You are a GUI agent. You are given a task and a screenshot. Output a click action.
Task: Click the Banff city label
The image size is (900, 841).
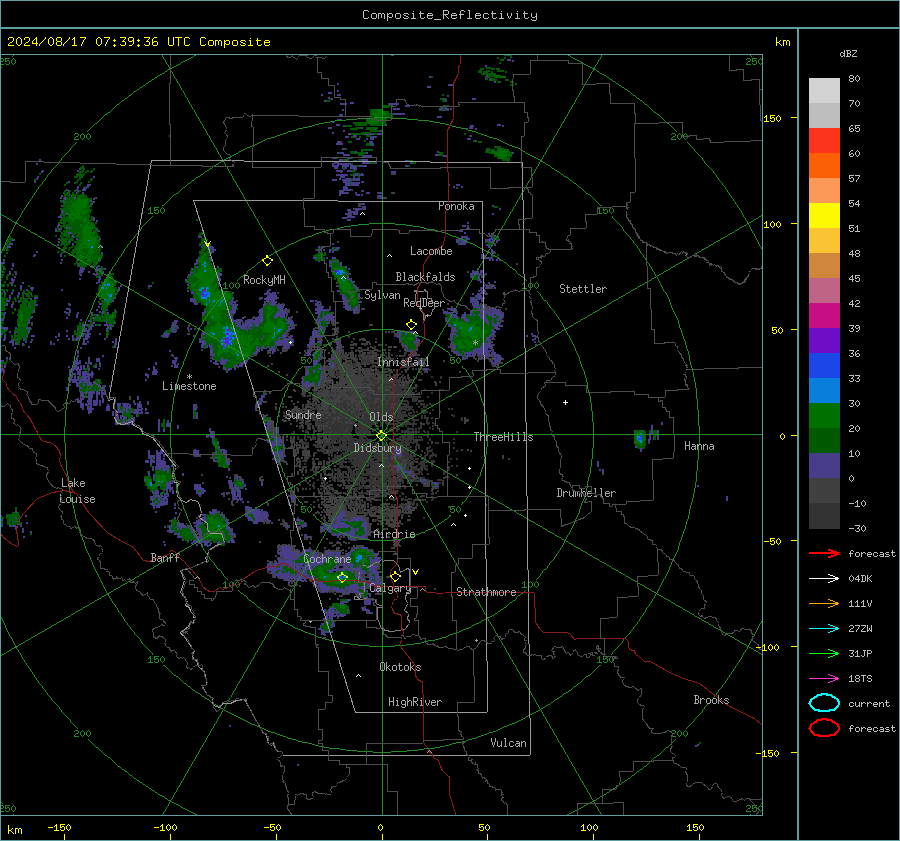tap(165, 557)
